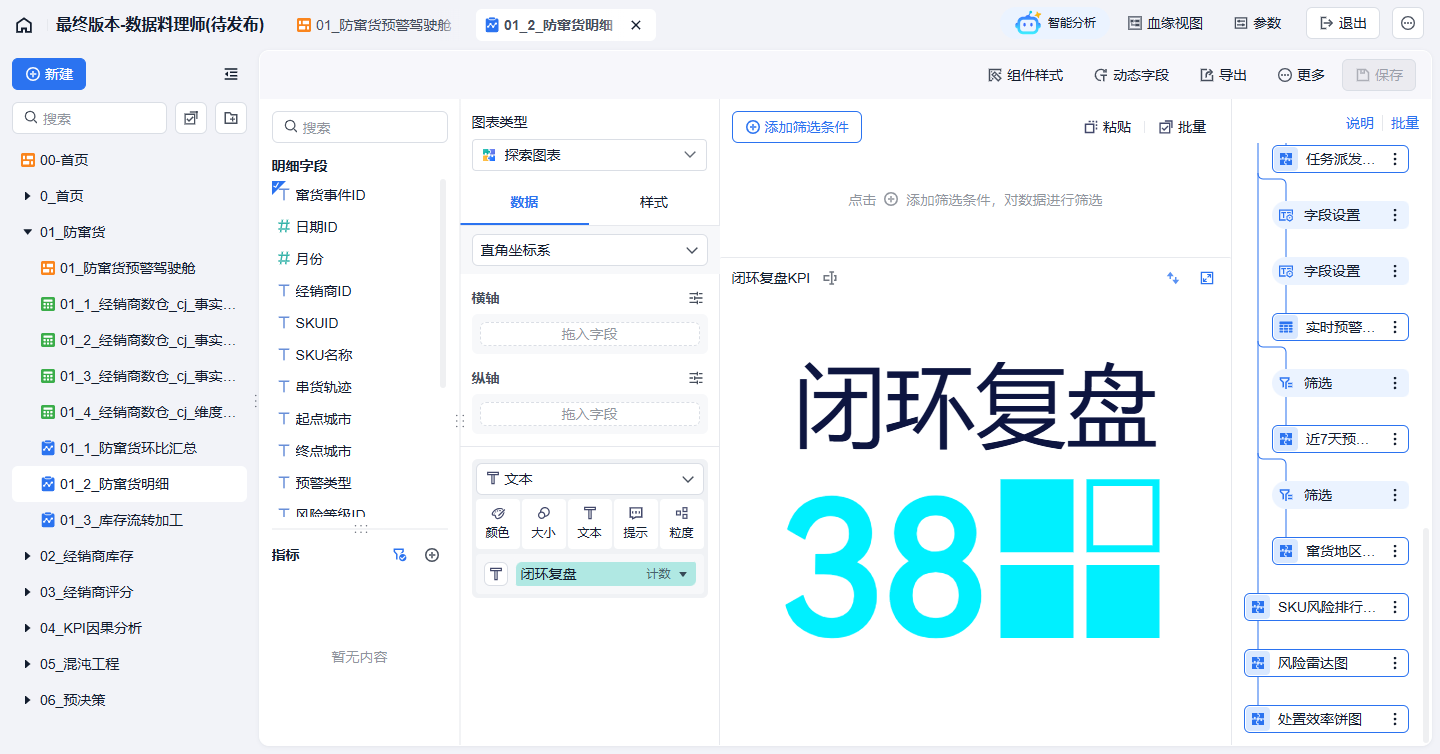Switch to the 数据 tab

tap(524, 202)
